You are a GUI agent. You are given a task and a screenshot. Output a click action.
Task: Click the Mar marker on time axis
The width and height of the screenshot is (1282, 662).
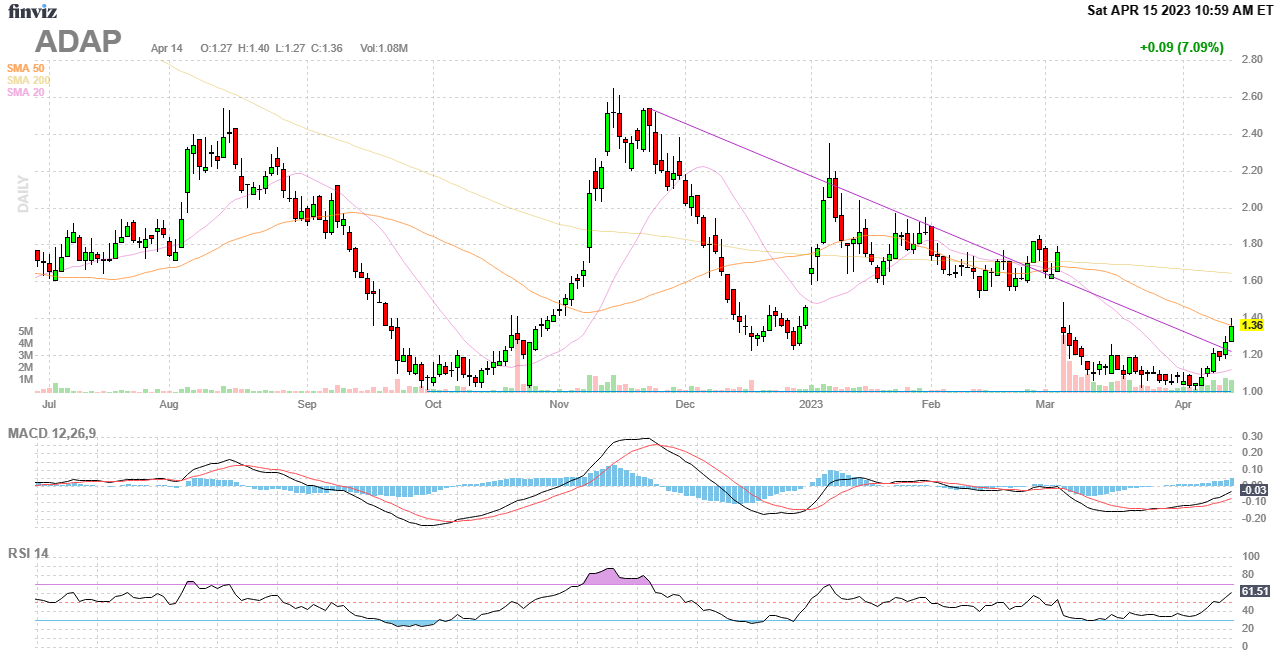[1046, 405]
